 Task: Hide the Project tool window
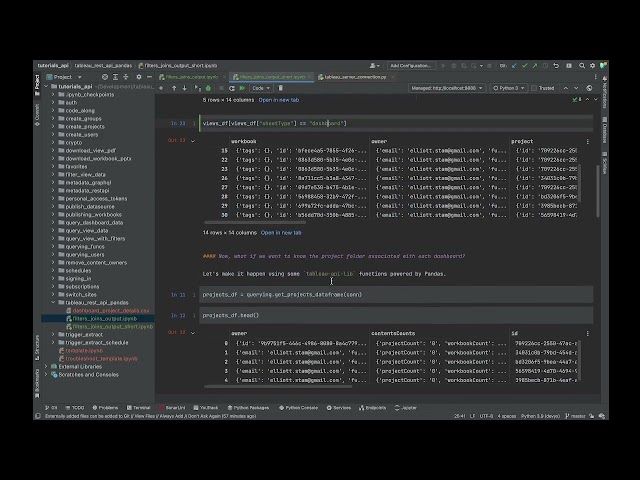point(149,77)
